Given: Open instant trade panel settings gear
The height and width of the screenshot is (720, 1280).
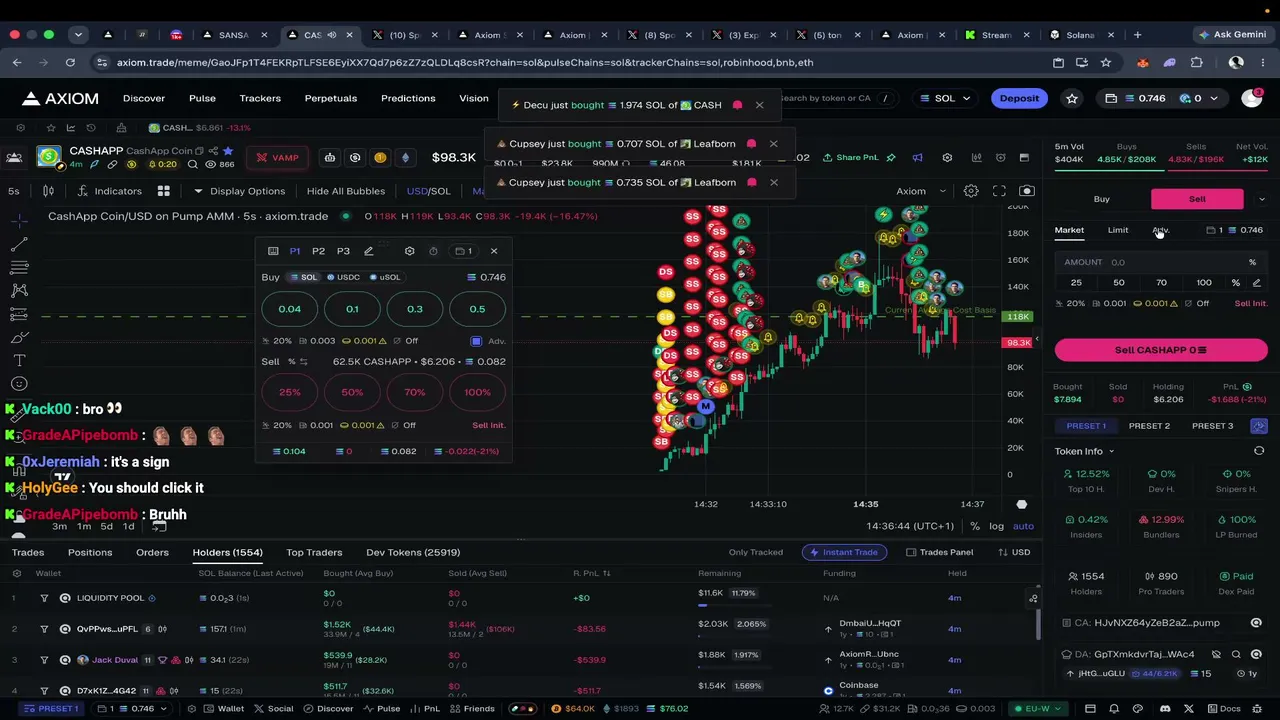Looking at the screenshot, I should [x=409, y=251].
